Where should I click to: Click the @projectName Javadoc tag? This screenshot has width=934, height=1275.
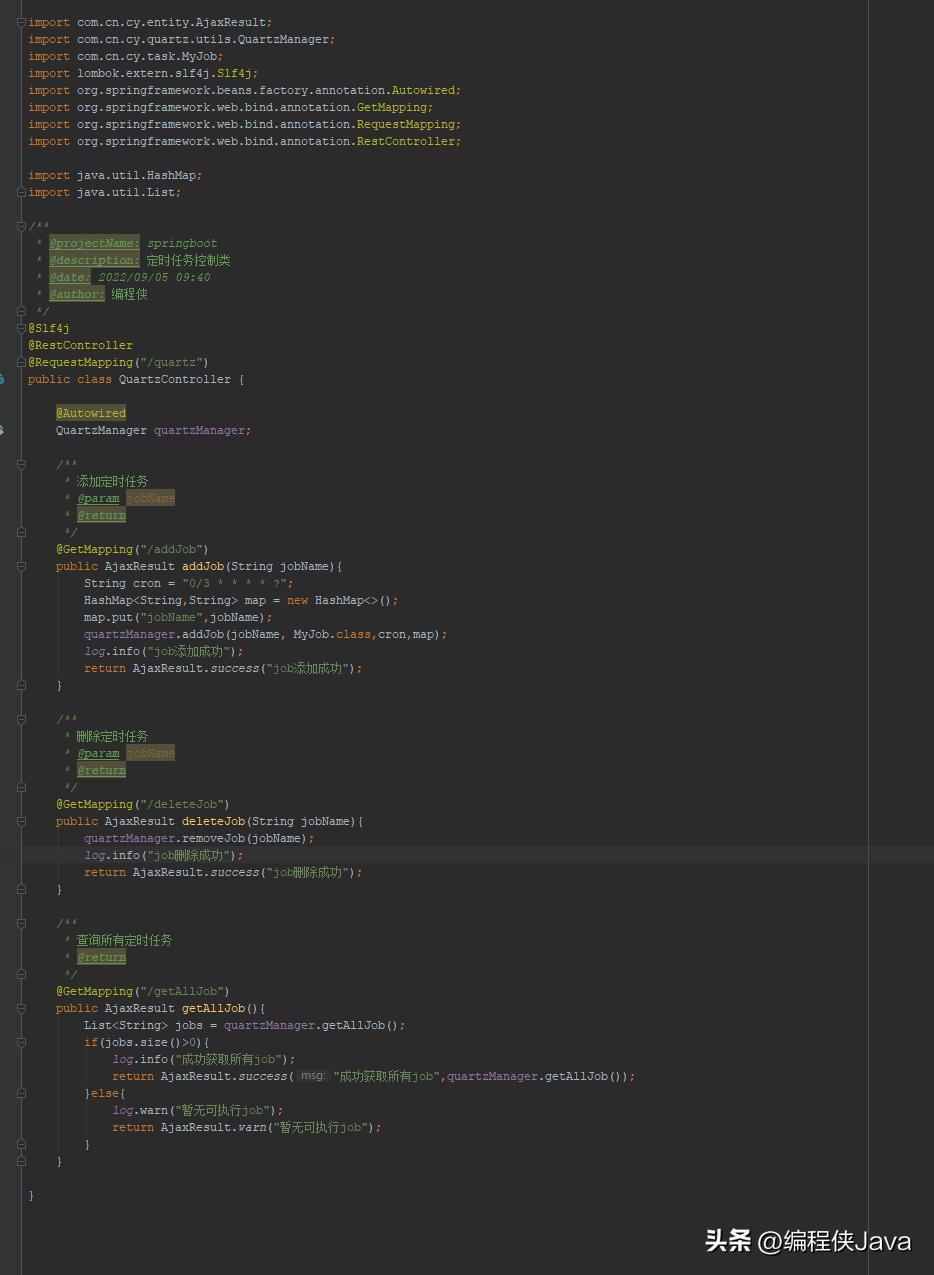click(x=95, y=243)
